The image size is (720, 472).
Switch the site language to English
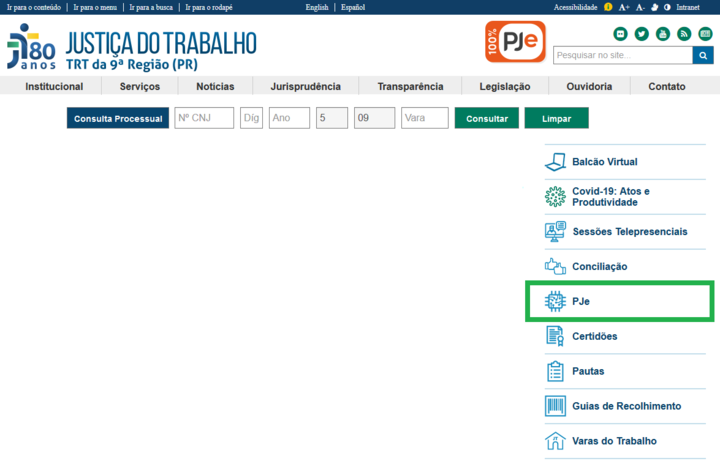coord(317,7)
